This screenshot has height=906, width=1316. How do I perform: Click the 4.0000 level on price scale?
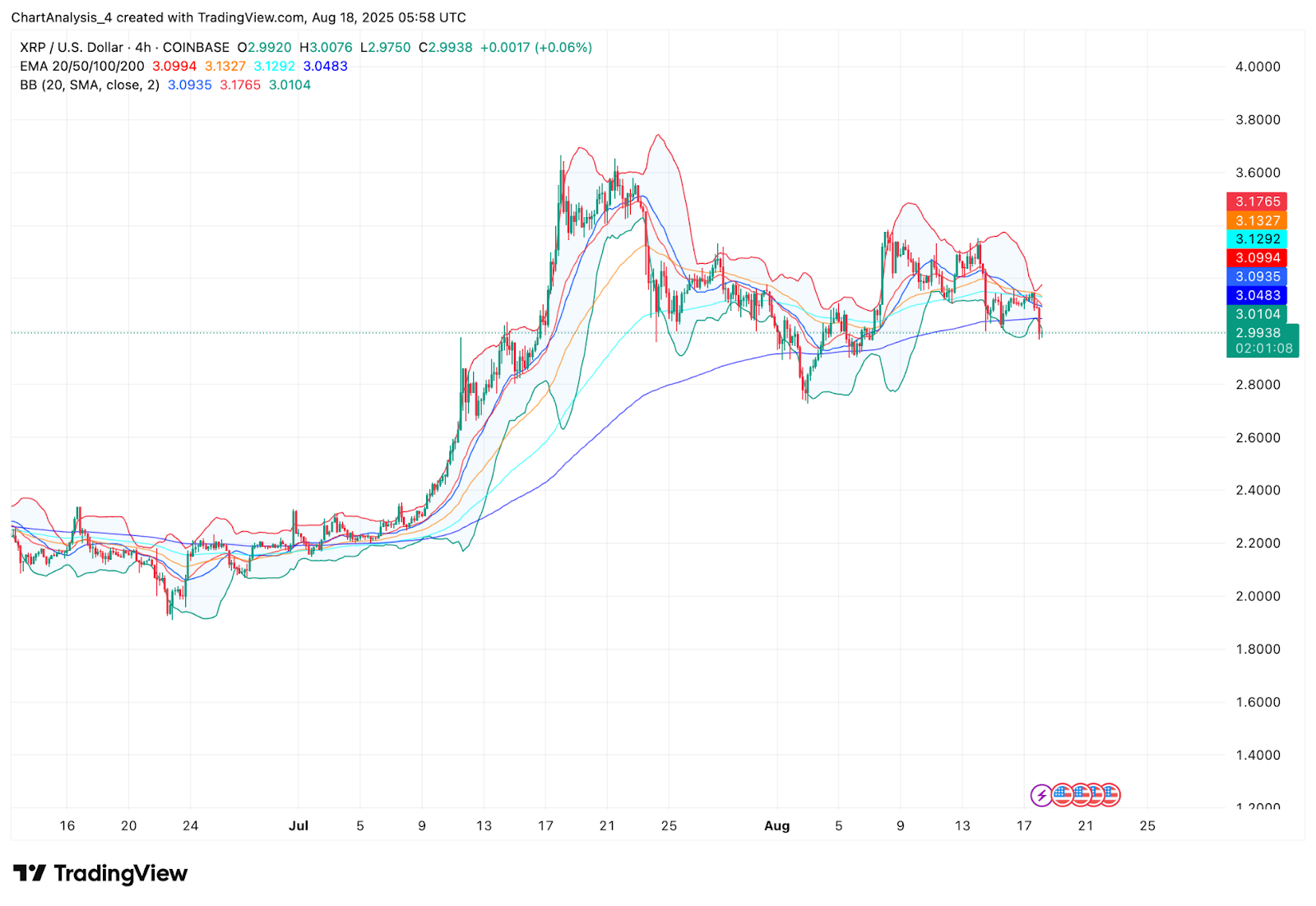point(1258,67)
